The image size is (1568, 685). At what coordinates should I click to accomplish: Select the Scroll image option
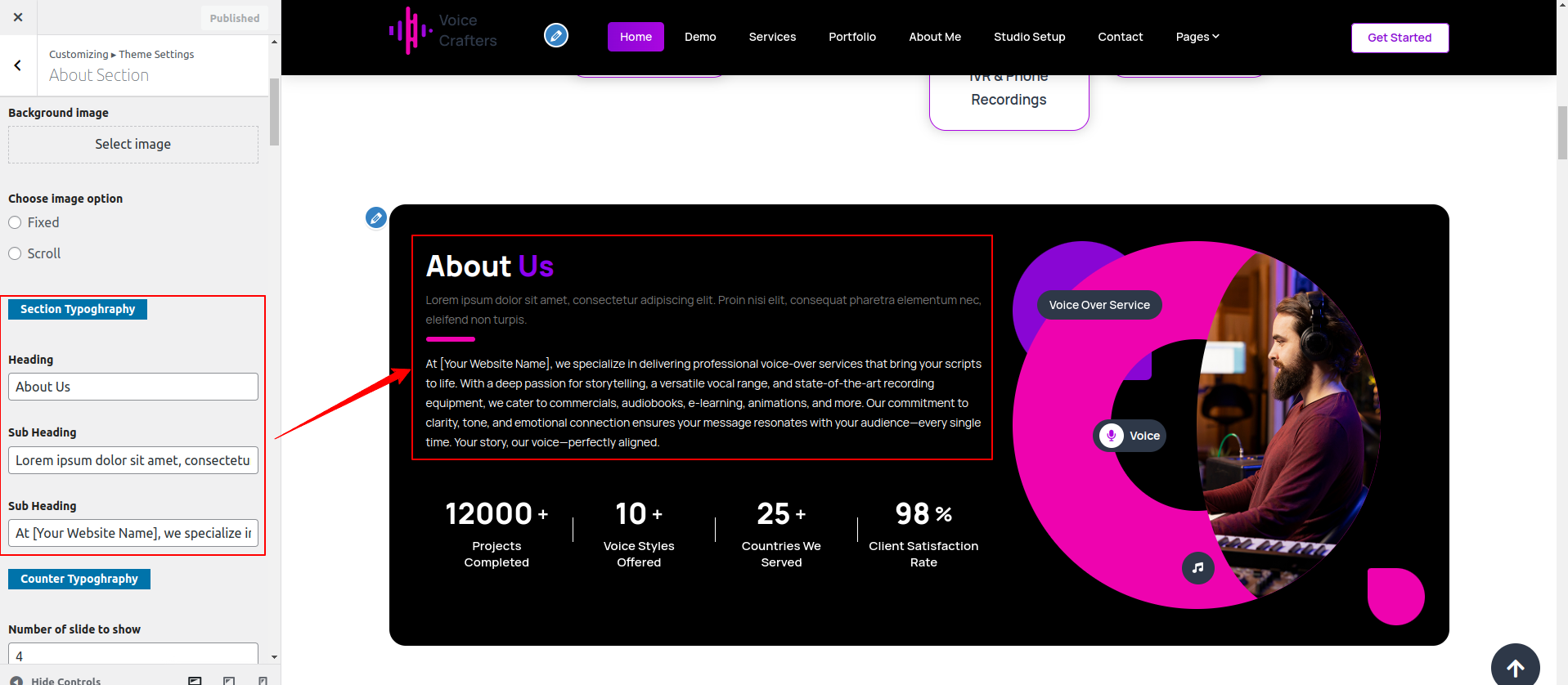(x=15, y=253)
